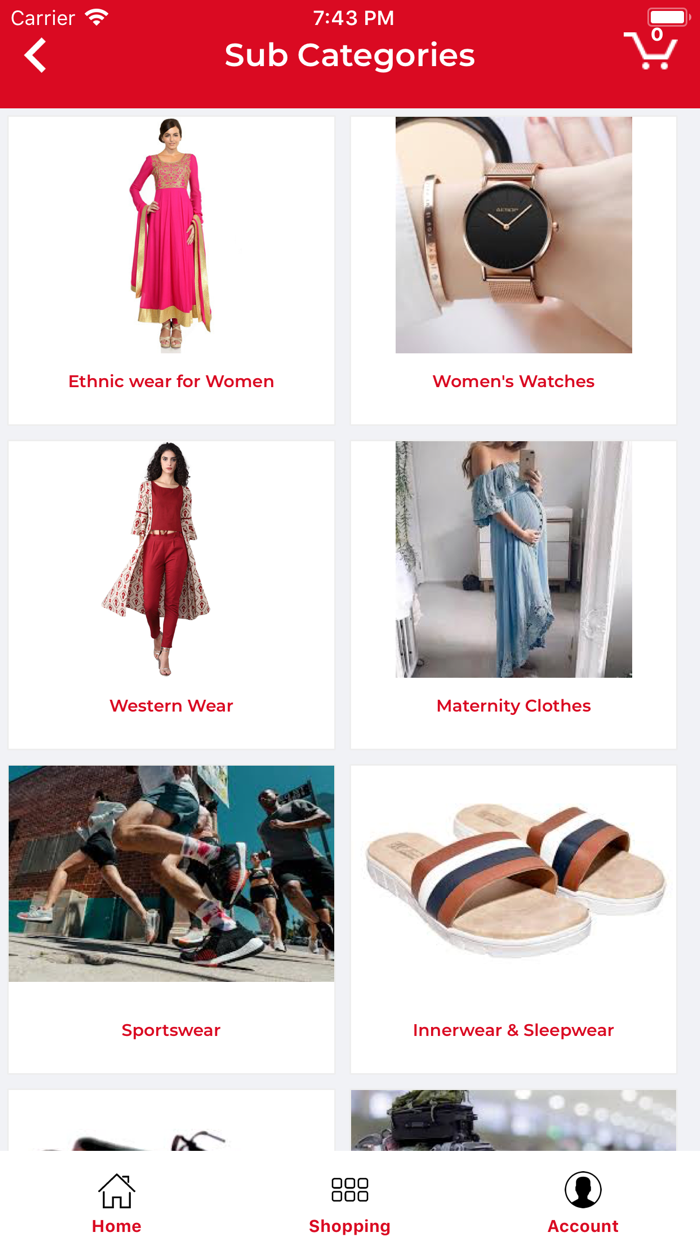Open Women's Watches category link
Viewport: 700px width, 1244px height.
[x=513, y=381]
